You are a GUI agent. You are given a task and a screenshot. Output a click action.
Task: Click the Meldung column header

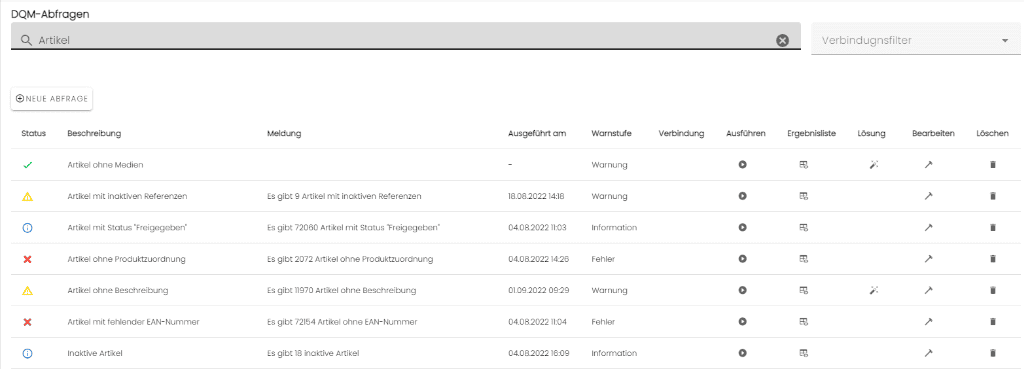(x=284, y=133)
